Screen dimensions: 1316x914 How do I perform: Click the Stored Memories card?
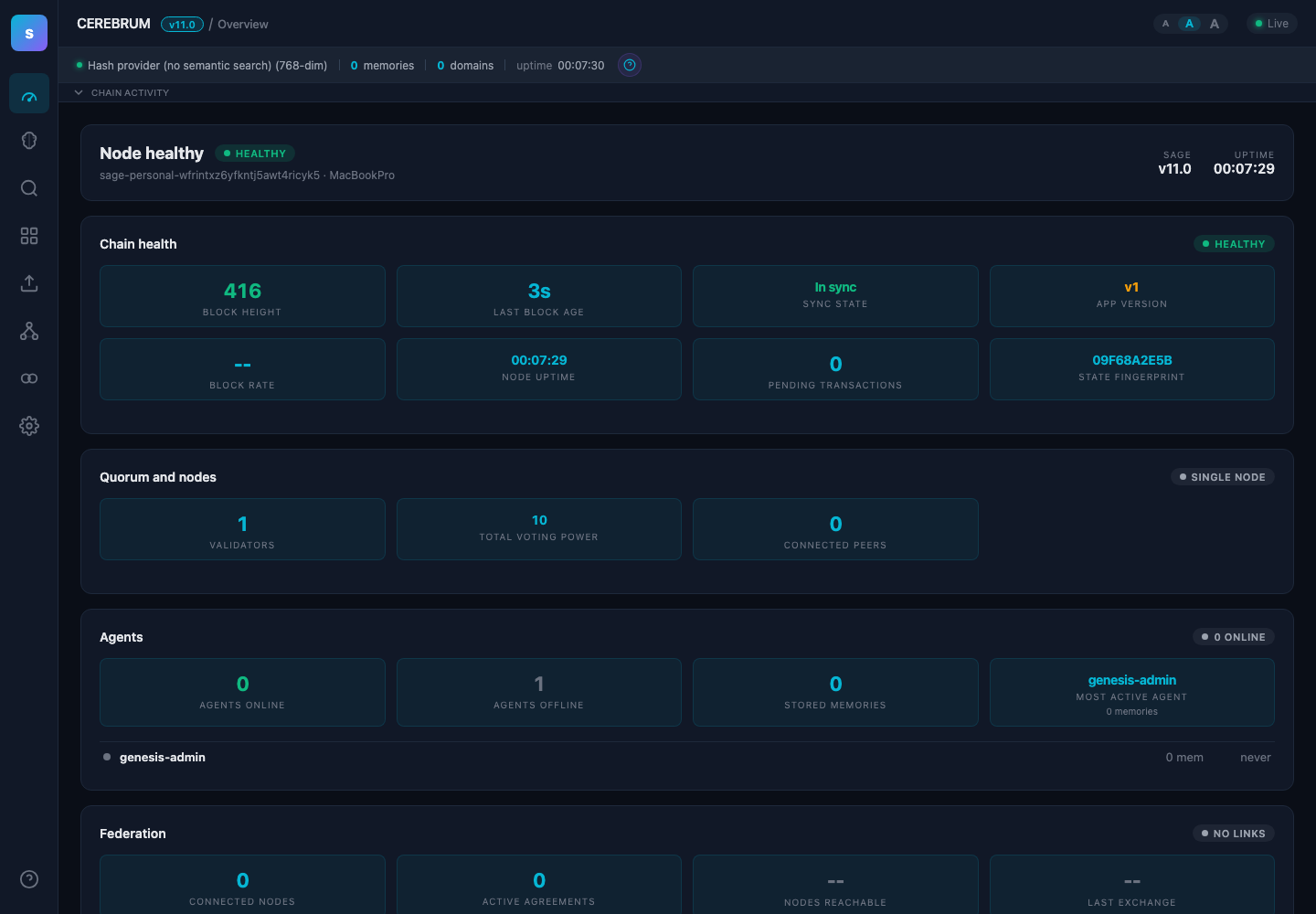pos(835,692)
